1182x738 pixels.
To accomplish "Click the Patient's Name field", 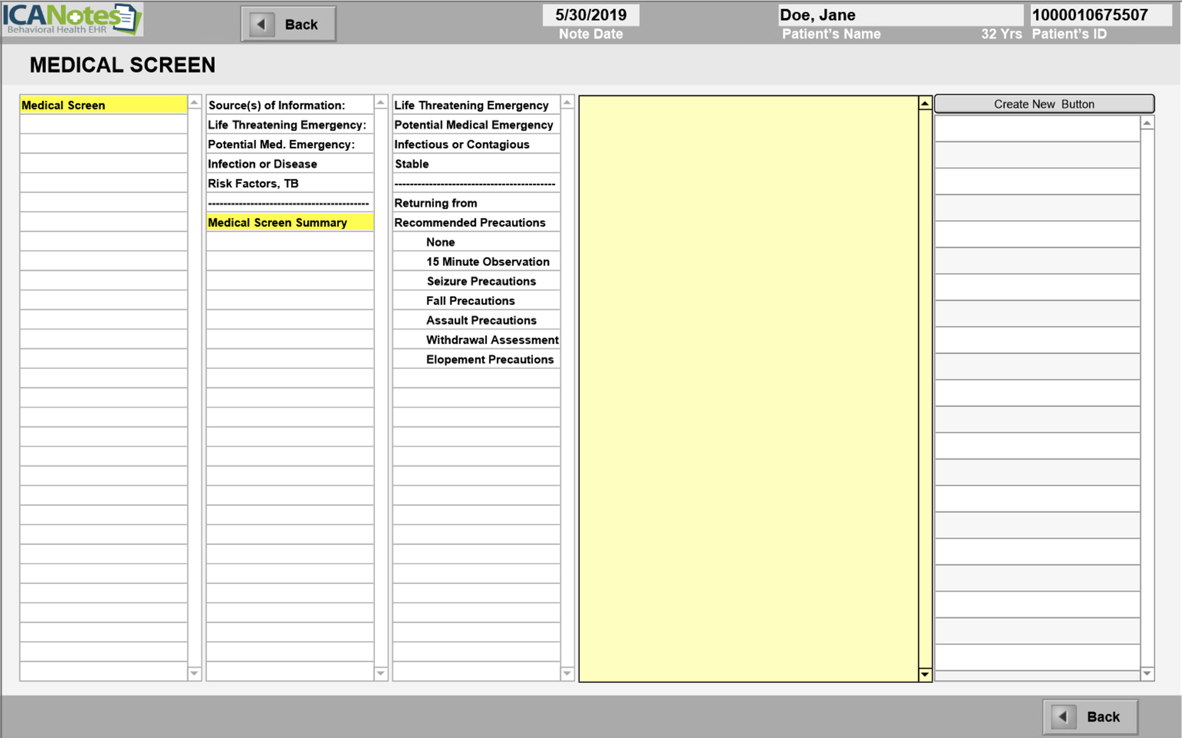I will (x=899, y=15).
